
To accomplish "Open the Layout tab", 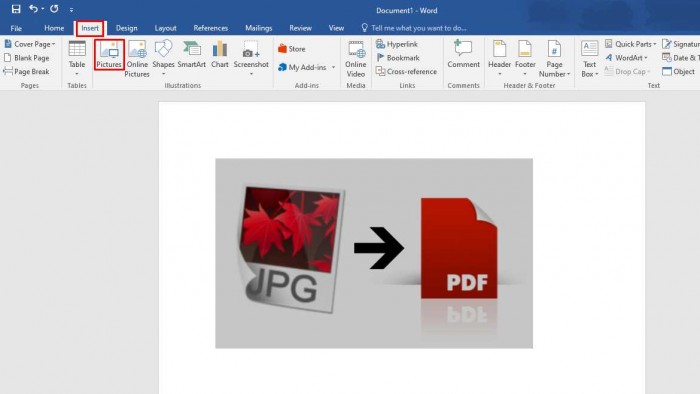I will pos(166,28).
